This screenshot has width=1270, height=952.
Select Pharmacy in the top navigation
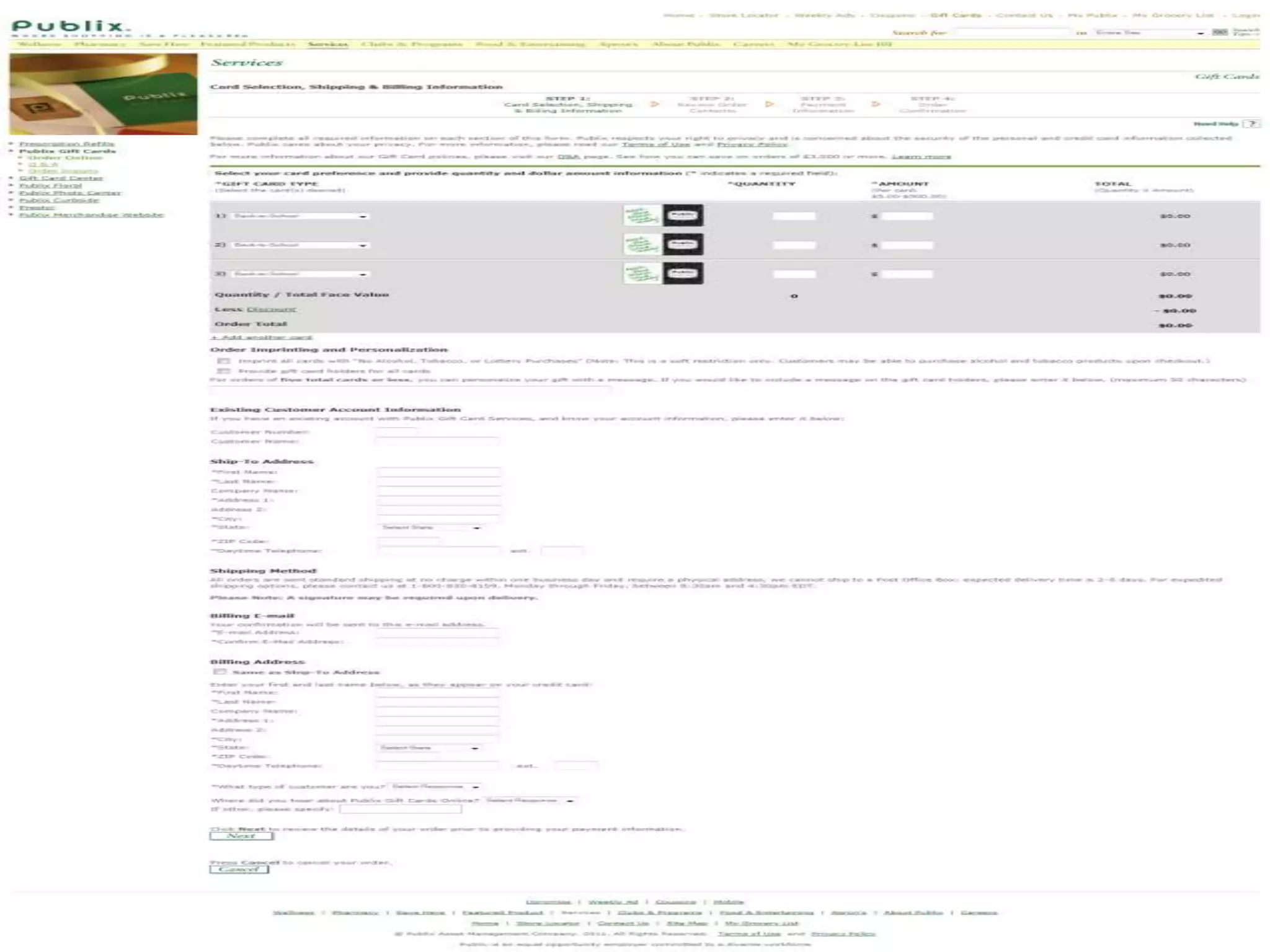click(100, 44)
